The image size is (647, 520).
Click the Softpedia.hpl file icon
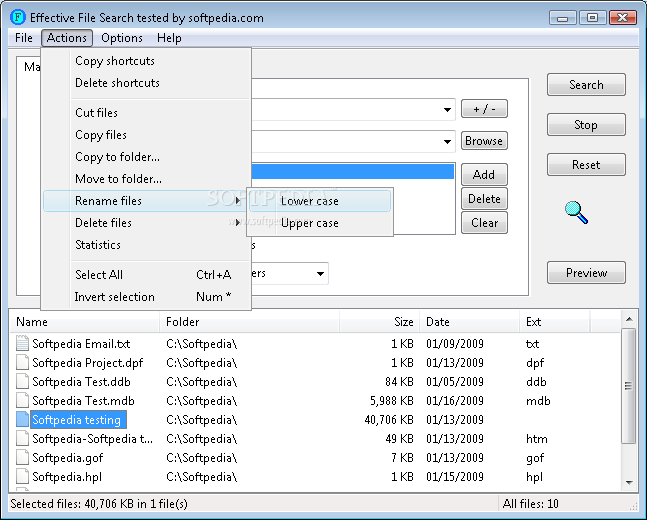point(22,476)
